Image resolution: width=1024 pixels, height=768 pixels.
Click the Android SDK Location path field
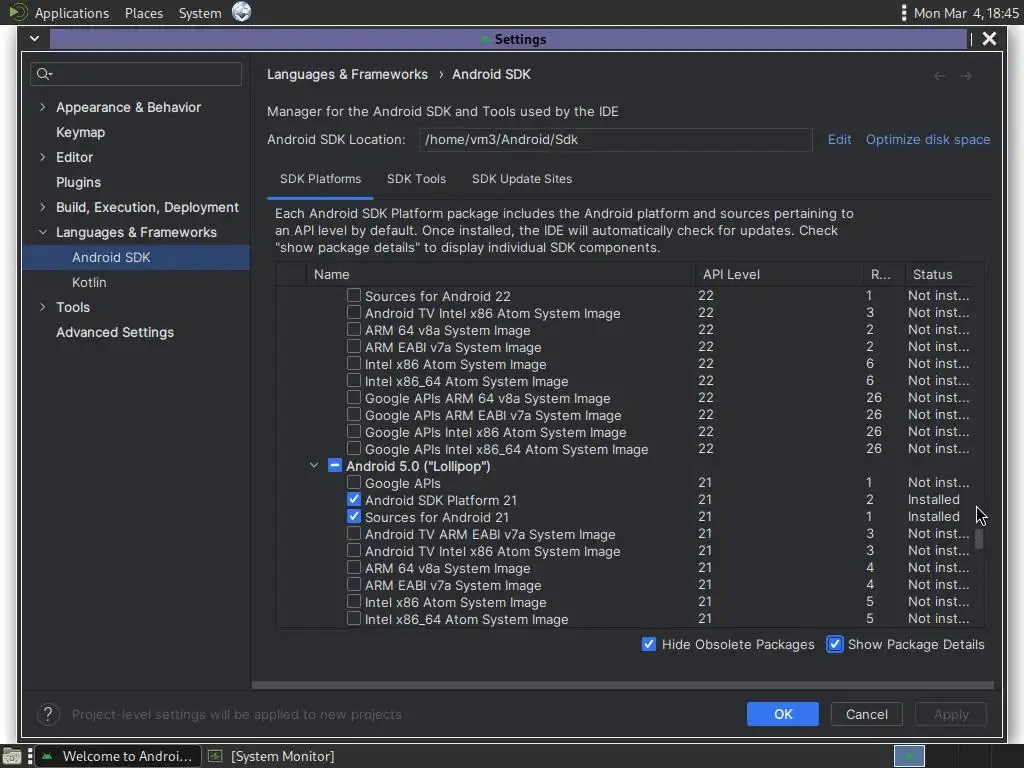(x=615, y=139)
